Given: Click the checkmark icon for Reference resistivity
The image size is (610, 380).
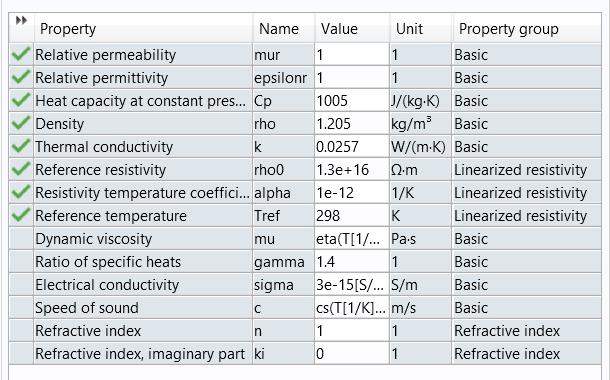Looking at the screenshot, I should (21, 169).
